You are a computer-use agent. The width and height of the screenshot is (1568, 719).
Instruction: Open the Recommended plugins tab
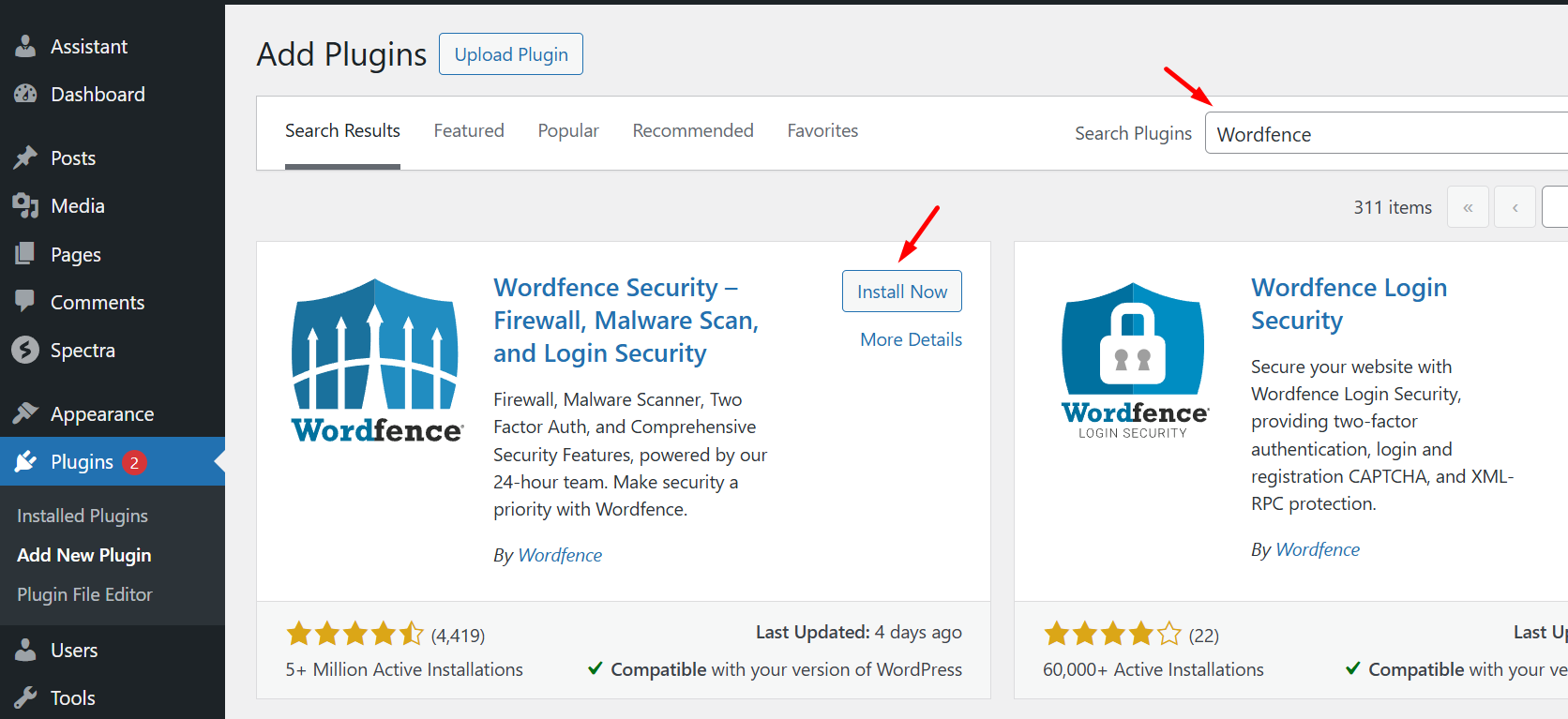click(x=693, y=131)
